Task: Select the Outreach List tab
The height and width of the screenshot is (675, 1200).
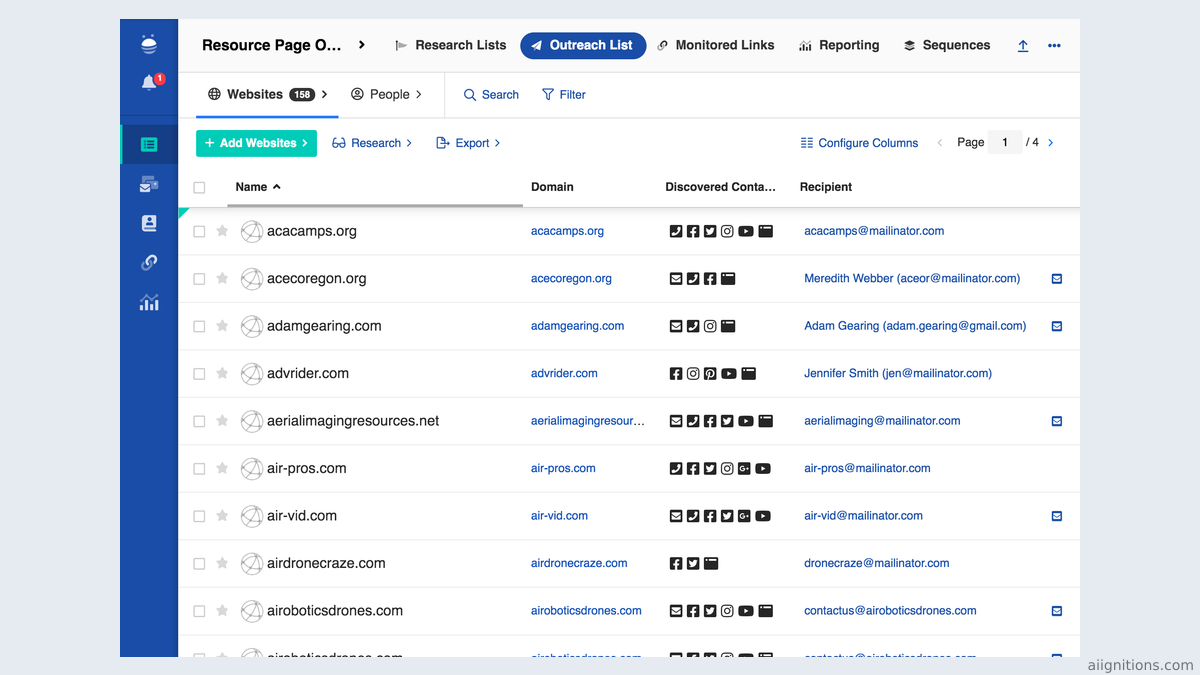Action: click(x=583, y=45)
